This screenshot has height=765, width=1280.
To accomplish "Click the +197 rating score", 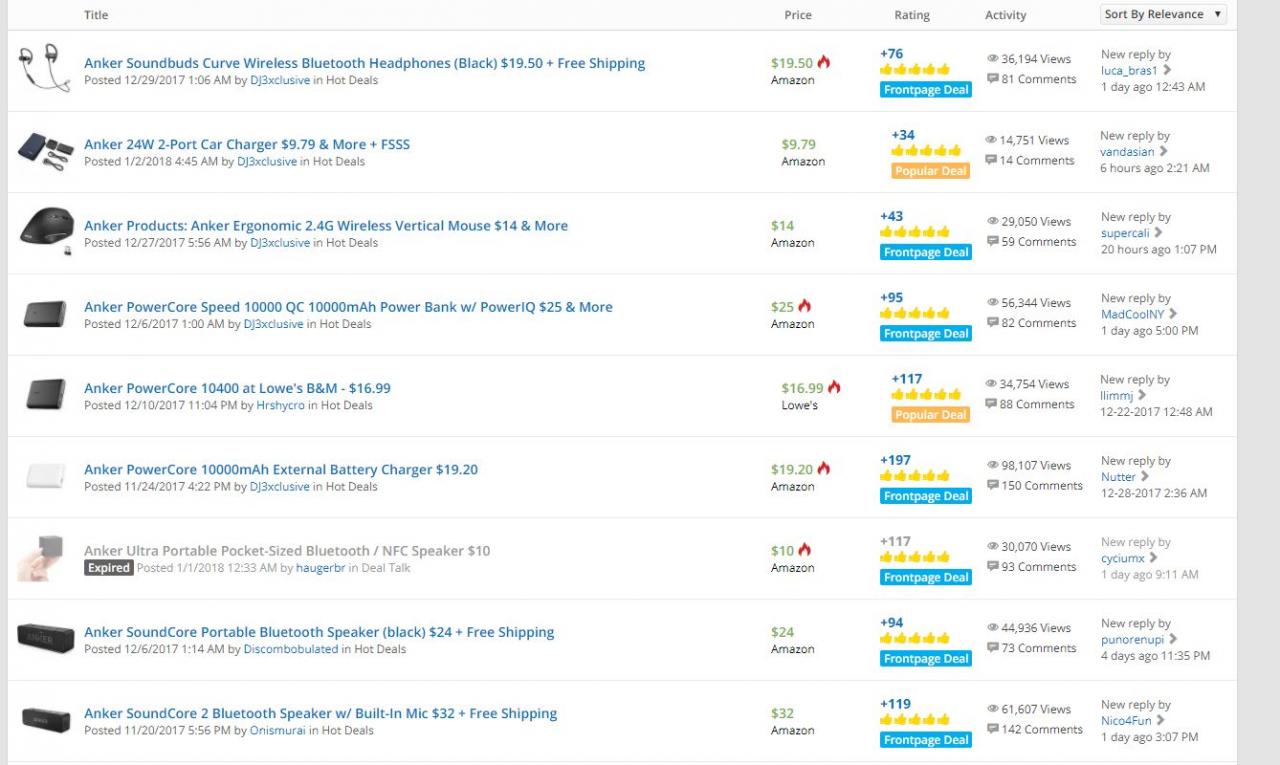I will [896, 460].
